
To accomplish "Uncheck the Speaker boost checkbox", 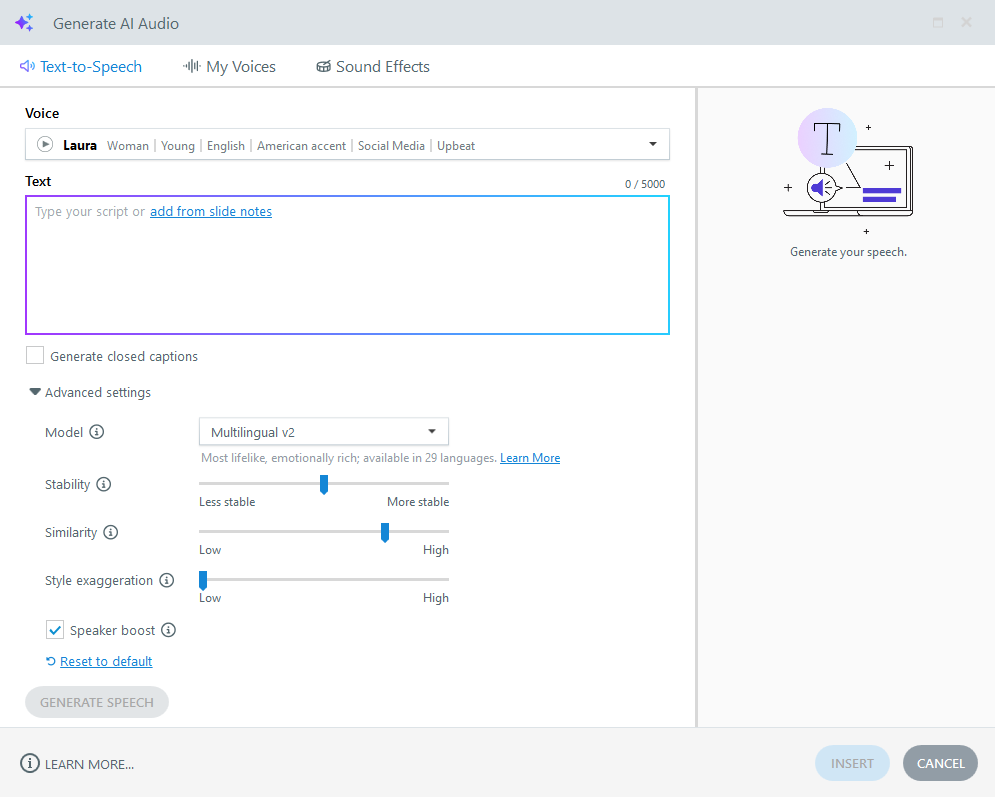I will click(55, 630).
